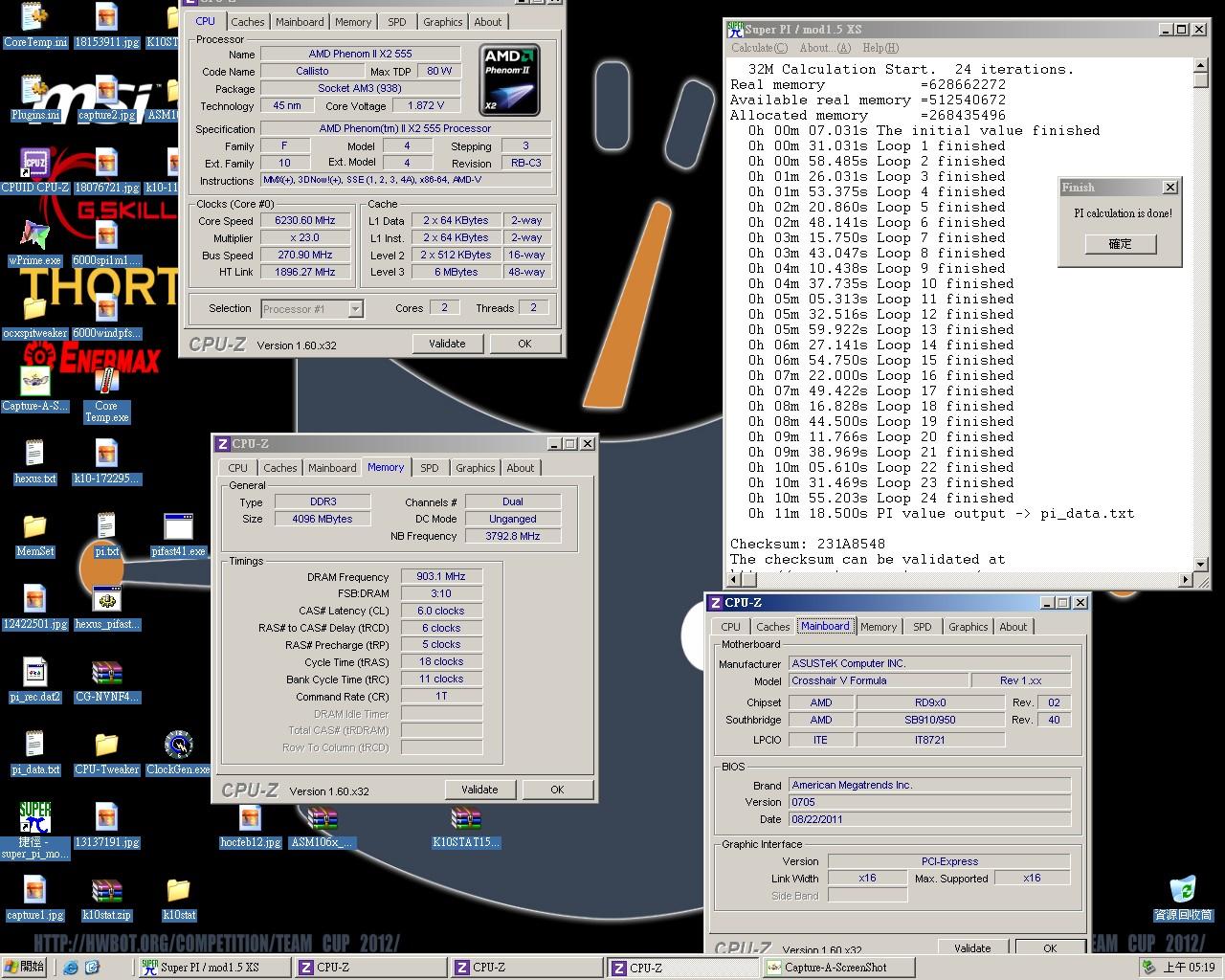Launch pifast41.exe desktop icon
The image size is (1225, 980).
[x=178, y=534]
